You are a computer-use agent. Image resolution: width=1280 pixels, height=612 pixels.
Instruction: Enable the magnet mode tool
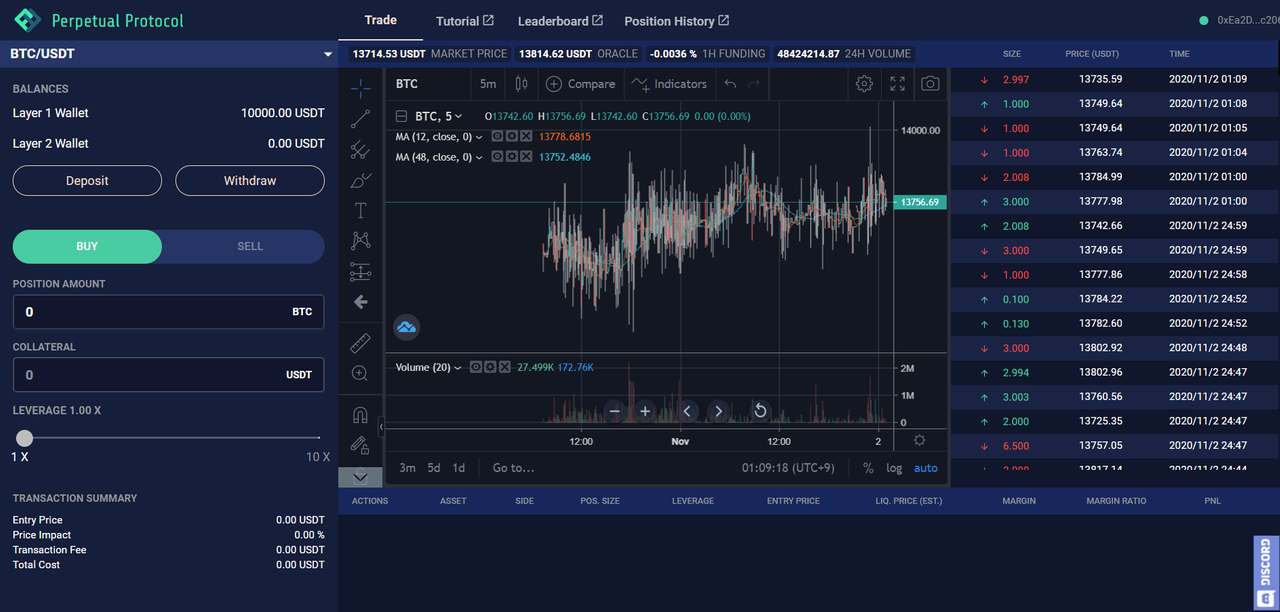pyautogui.click(x=361, y=414)
